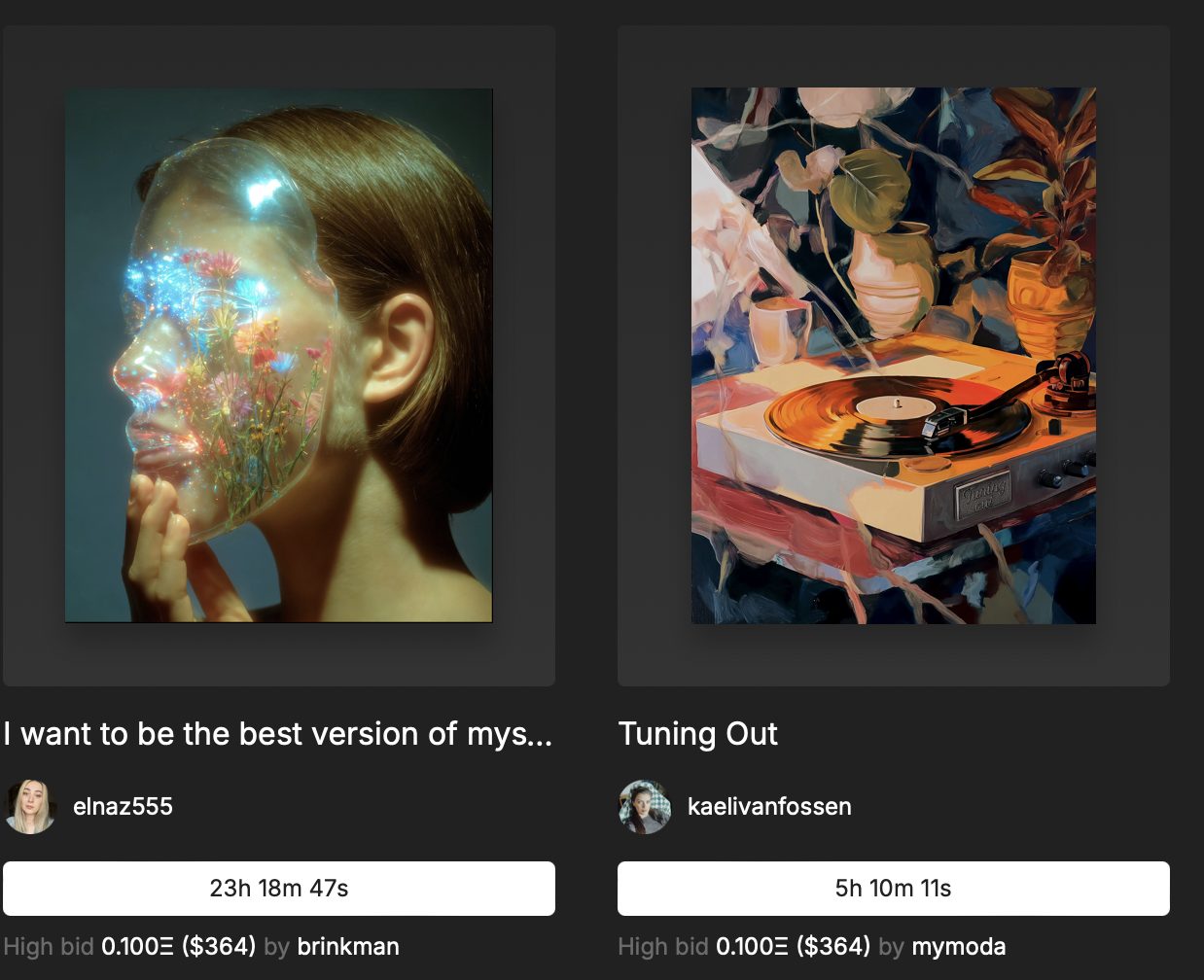The height and width of the screenshot is (980, 1204).
Task: Open bidder mymoda's profile
Action: click(958, 946)
